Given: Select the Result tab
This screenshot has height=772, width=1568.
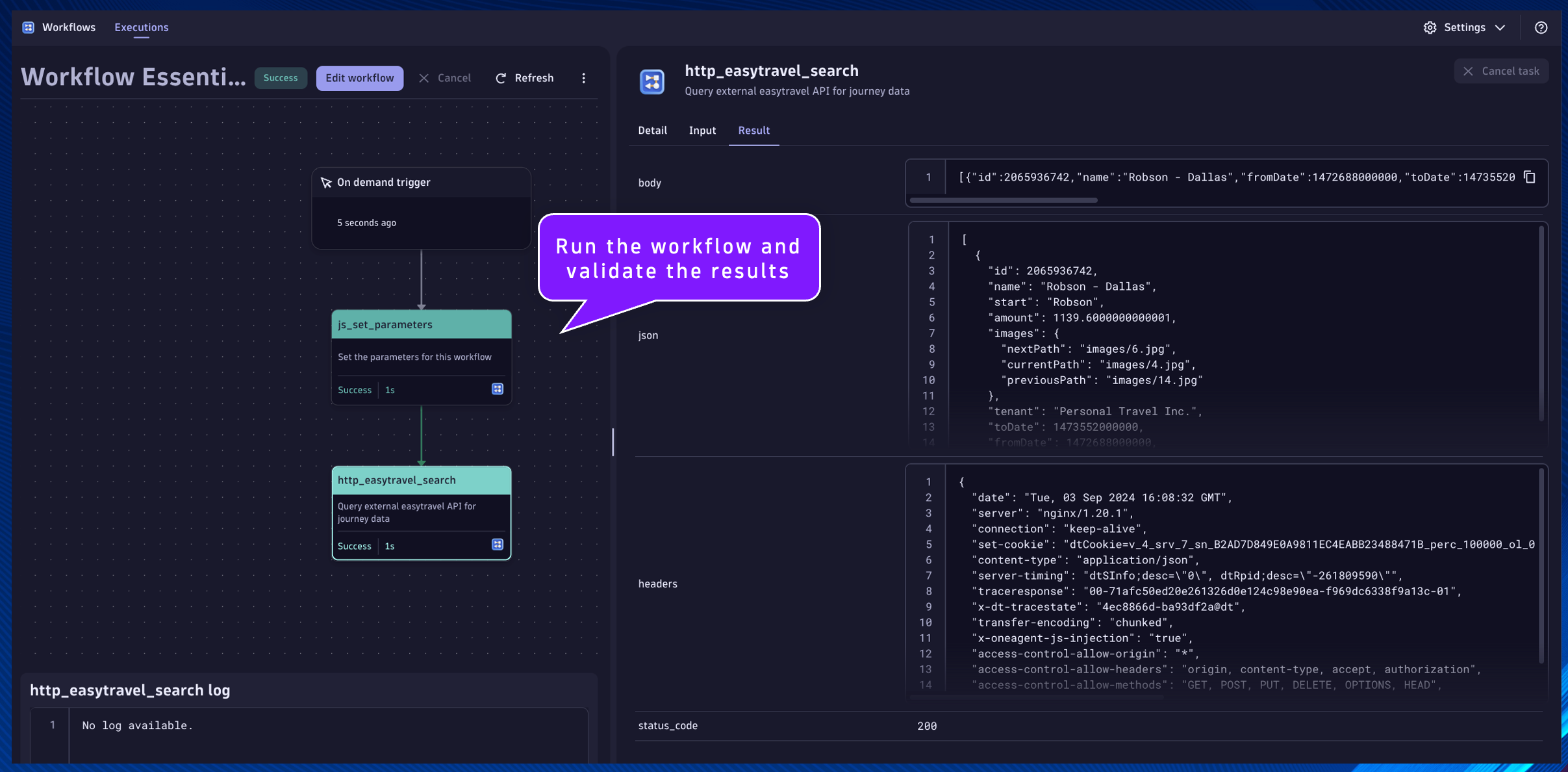Looking at the screenshot, I should coord(753,130).
